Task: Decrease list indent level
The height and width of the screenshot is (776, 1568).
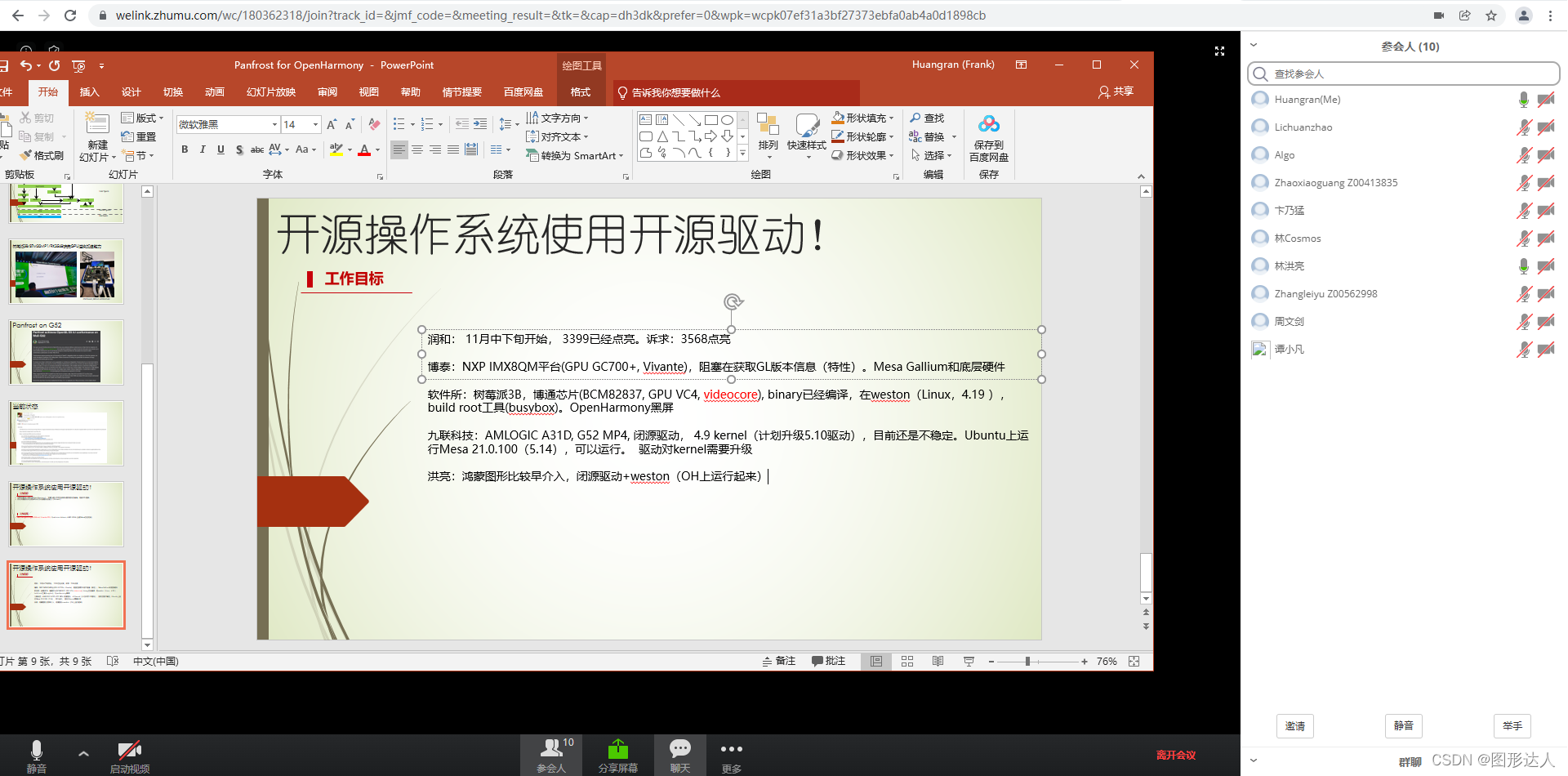Action: tap(462, 124)
